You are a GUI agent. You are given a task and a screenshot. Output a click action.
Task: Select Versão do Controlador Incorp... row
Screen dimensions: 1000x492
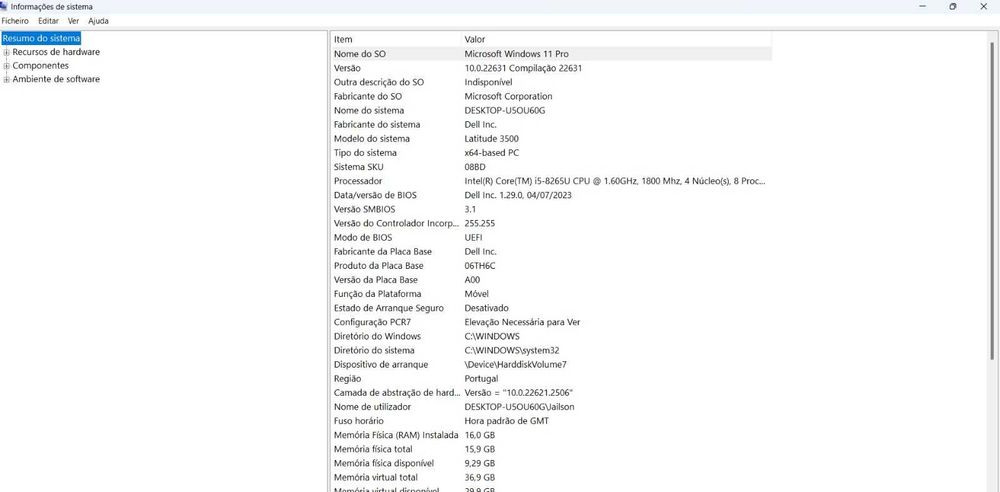click(551, 223)
